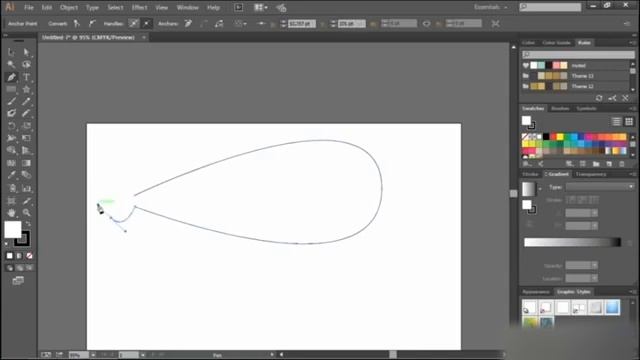
Task: Click the search field in title bar
Action: point(550,7)
